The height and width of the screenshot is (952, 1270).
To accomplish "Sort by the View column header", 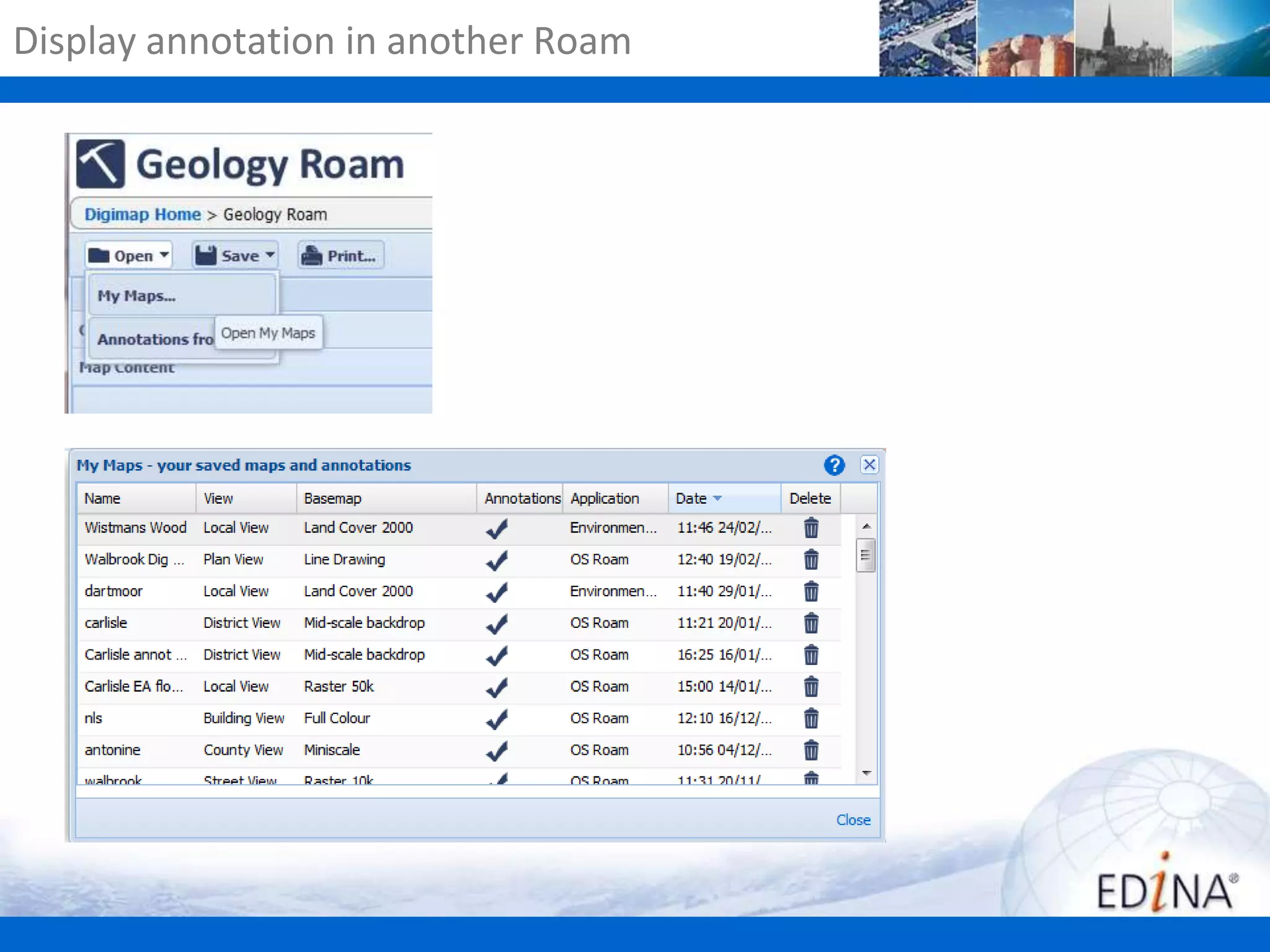I will (x=246, y=498).
